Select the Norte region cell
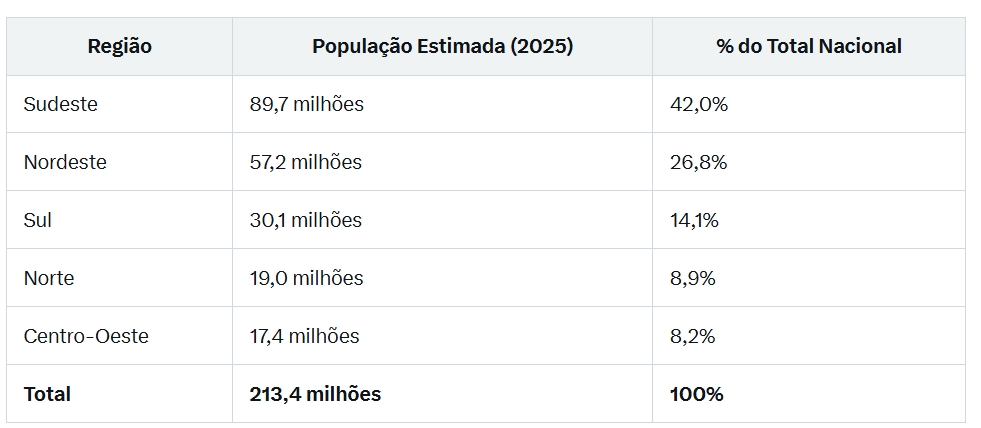 (49, 278)
